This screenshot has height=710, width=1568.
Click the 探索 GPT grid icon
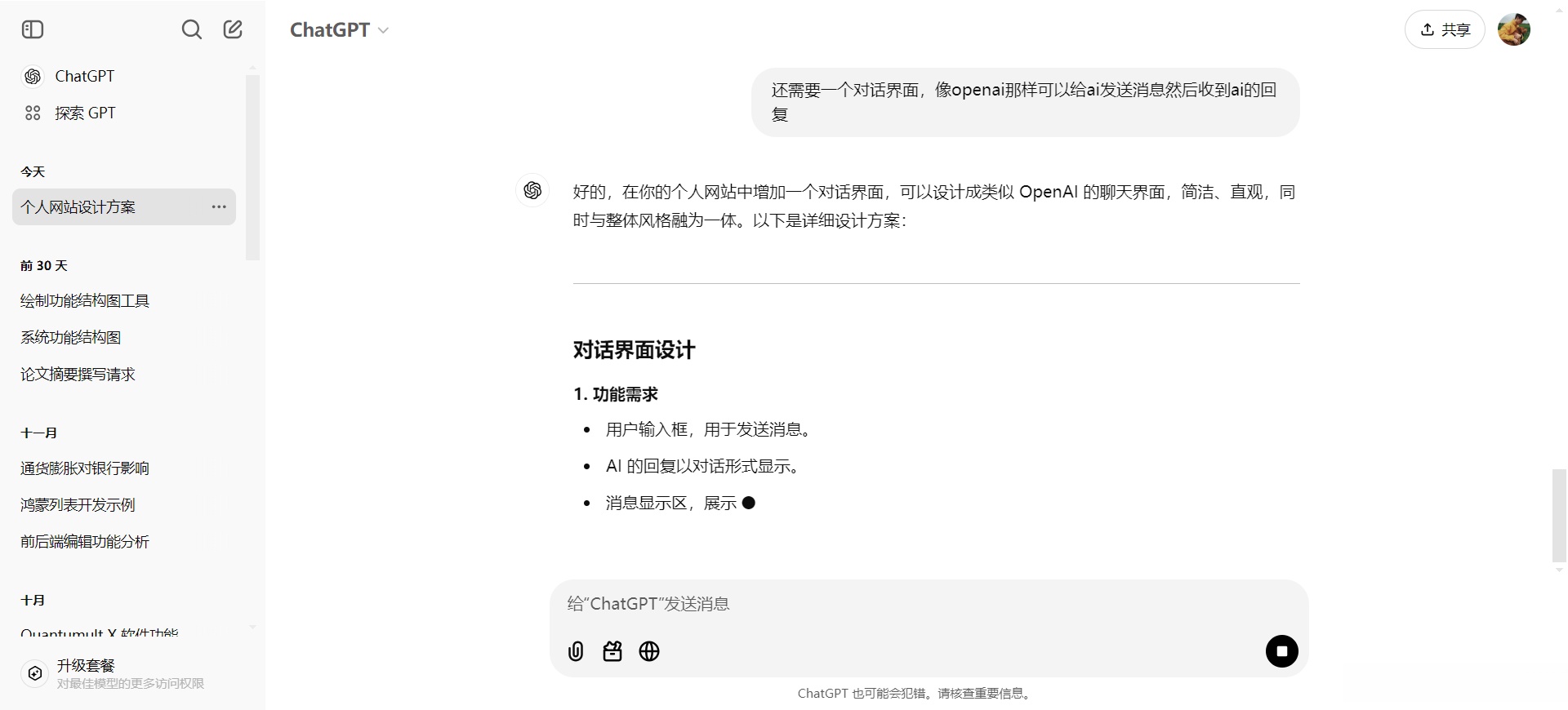click(x=33, y=113)
